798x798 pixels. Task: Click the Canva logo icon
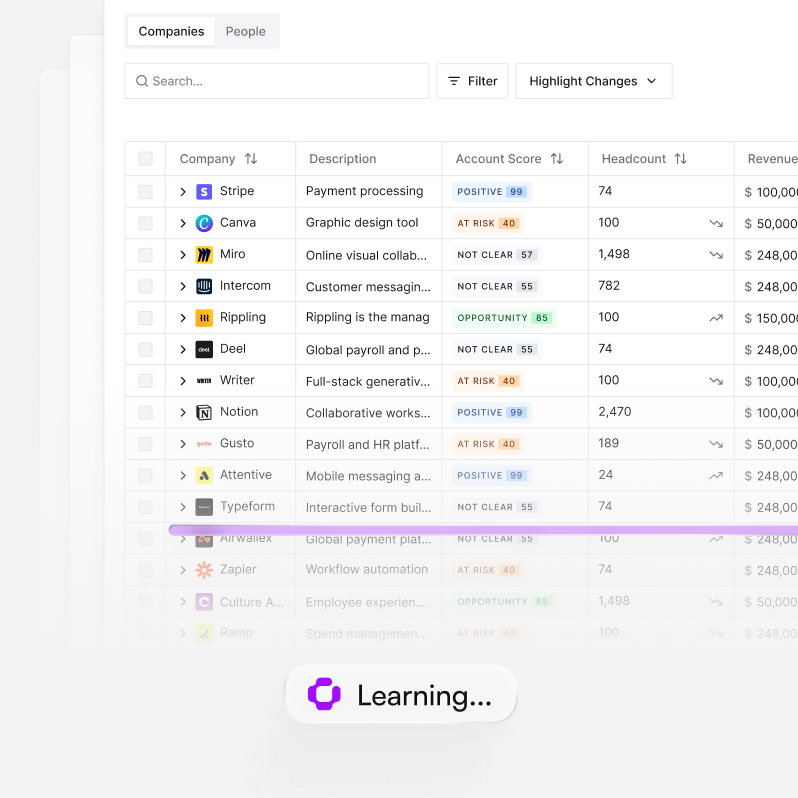[x=204, y=223]
